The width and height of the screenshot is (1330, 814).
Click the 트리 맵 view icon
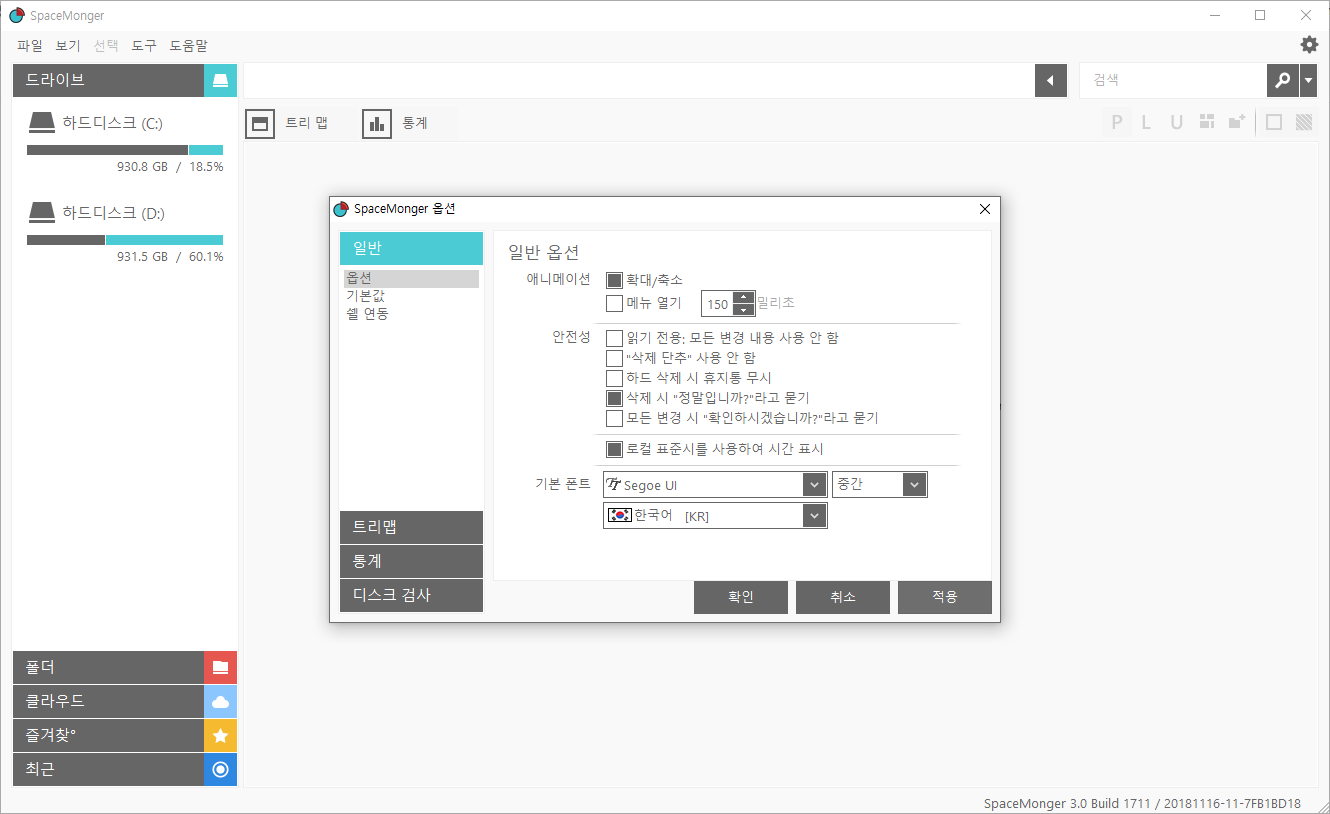click(261, 123)
